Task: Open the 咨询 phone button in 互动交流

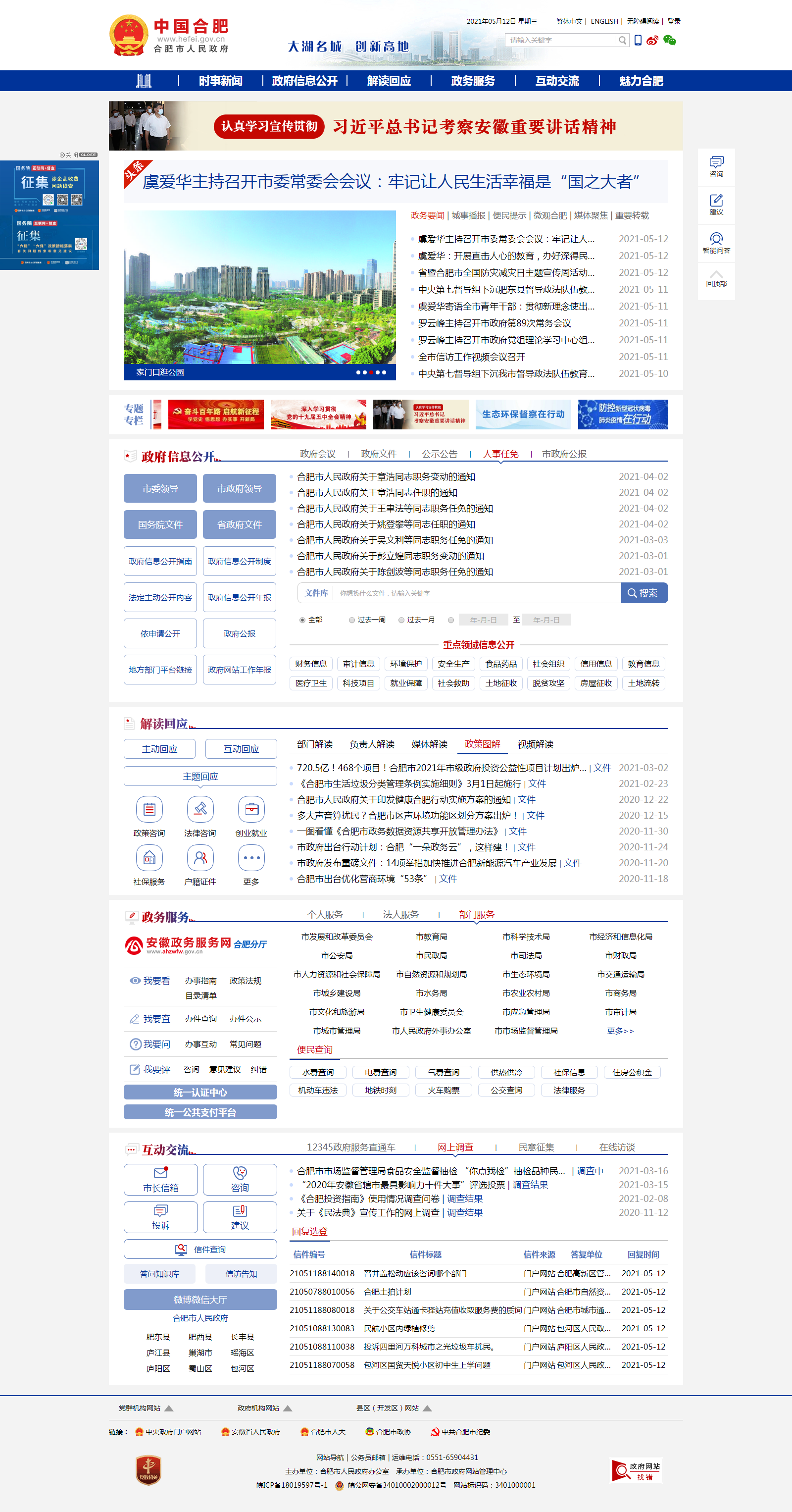Action: 240,1179
